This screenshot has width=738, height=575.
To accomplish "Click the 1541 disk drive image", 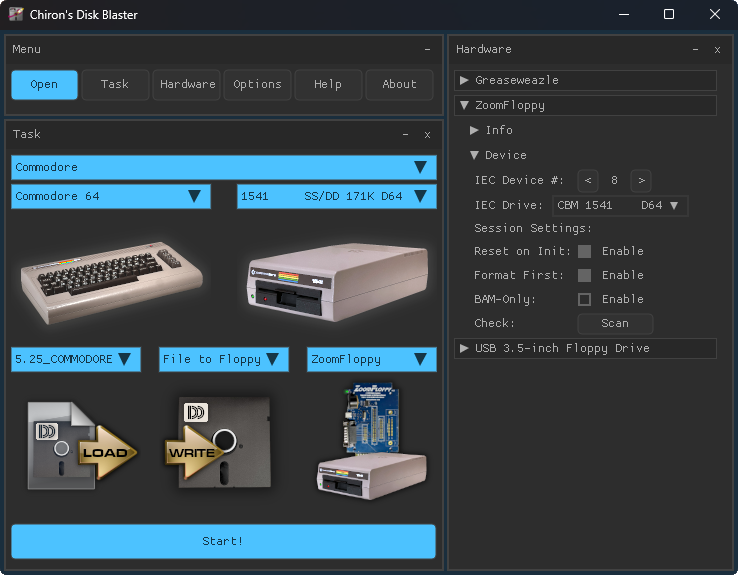I will [x=337, y=282].
